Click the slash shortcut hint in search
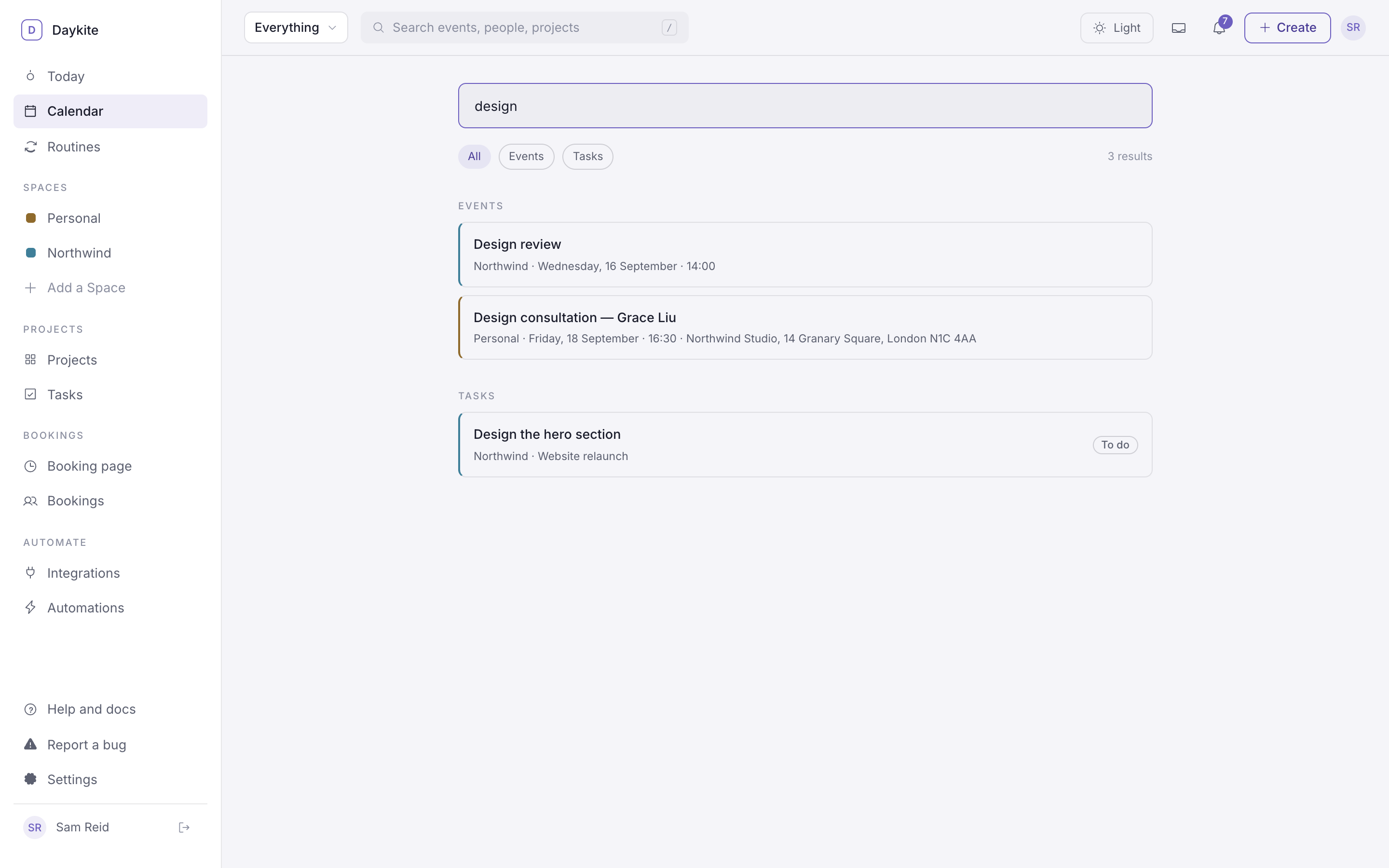Image resolution: width=1389 pixels, height=868 pixels. click(x=669, y=27)
